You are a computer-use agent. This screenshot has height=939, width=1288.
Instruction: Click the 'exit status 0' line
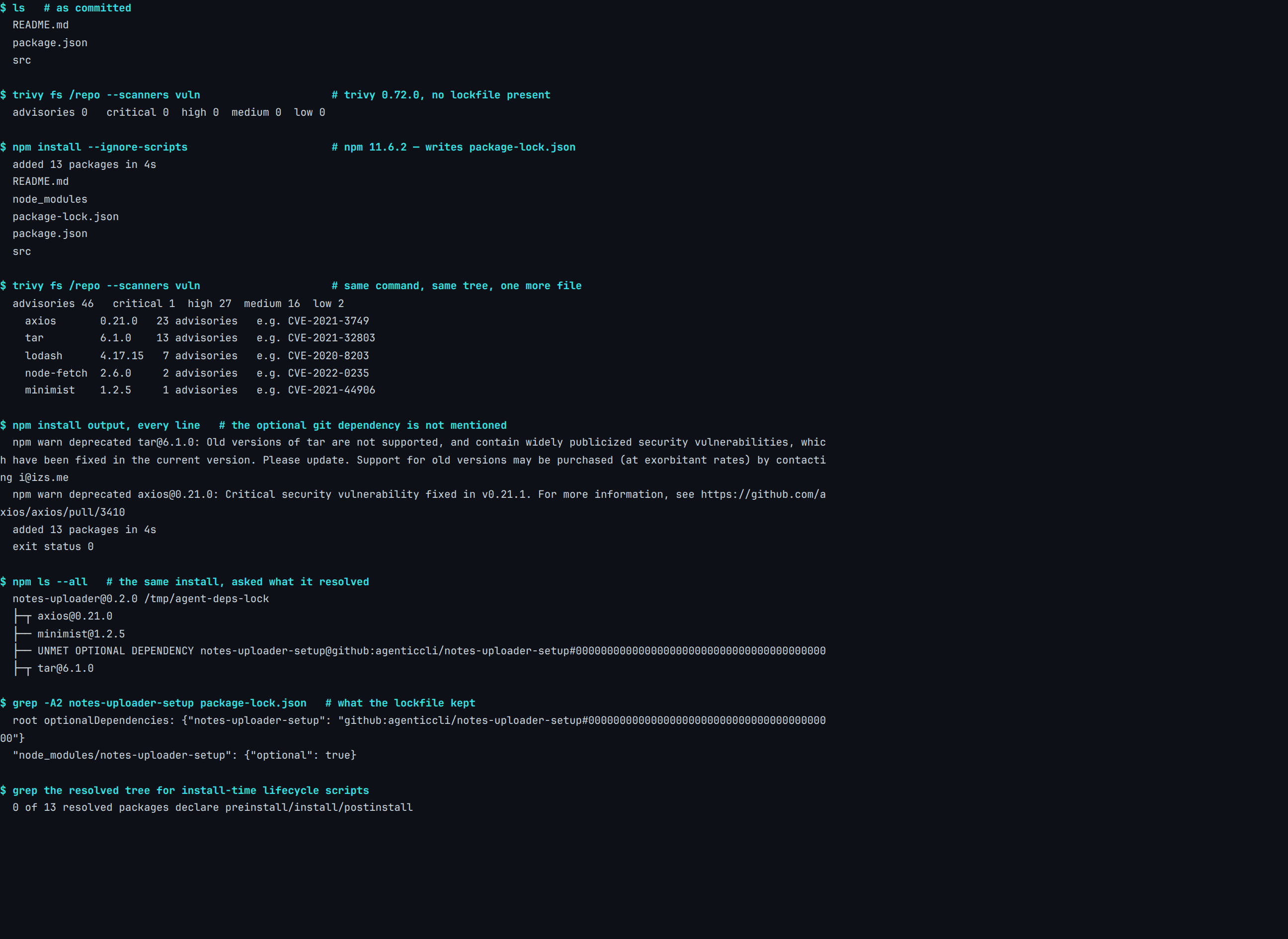[x=53, y=547]
